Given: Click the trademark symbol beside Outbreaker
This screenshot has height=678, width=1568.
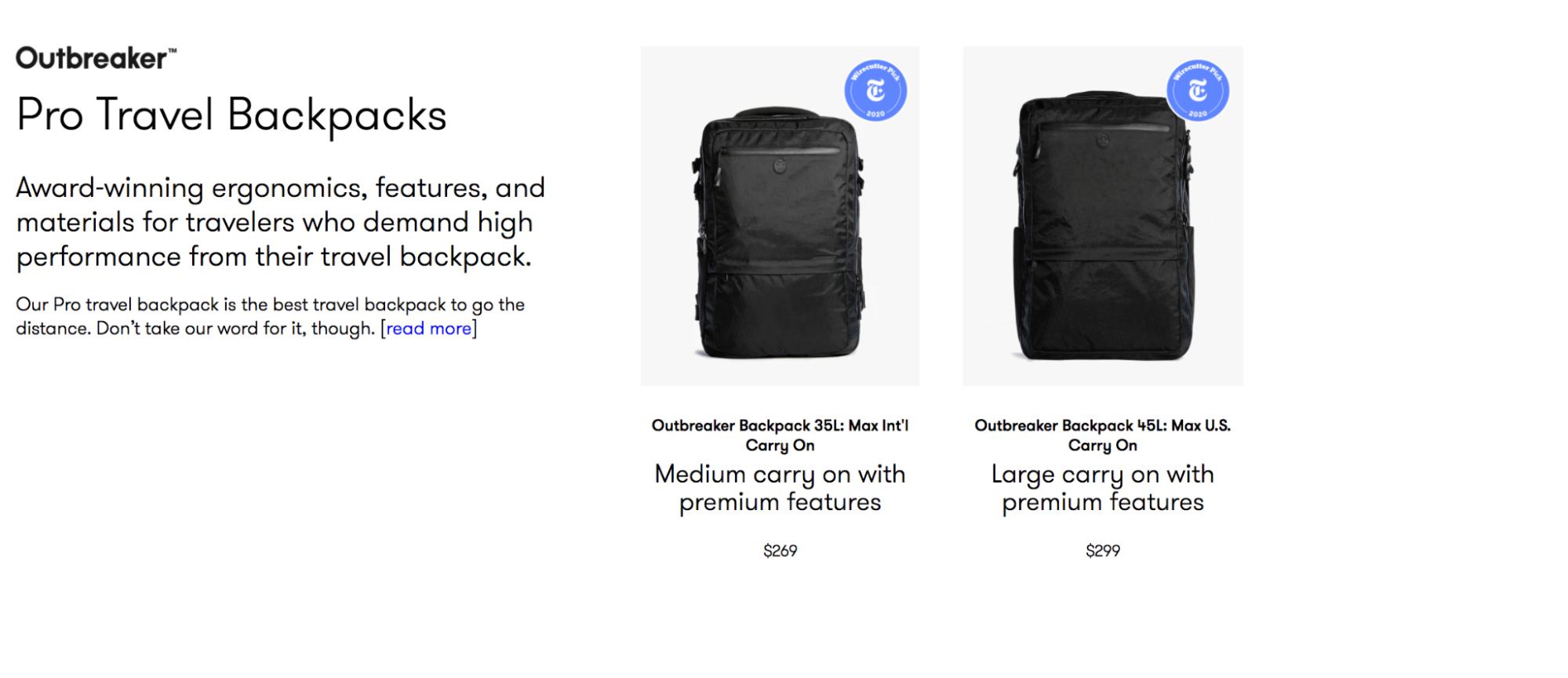Looking at the screenshot, I should 173,50.
